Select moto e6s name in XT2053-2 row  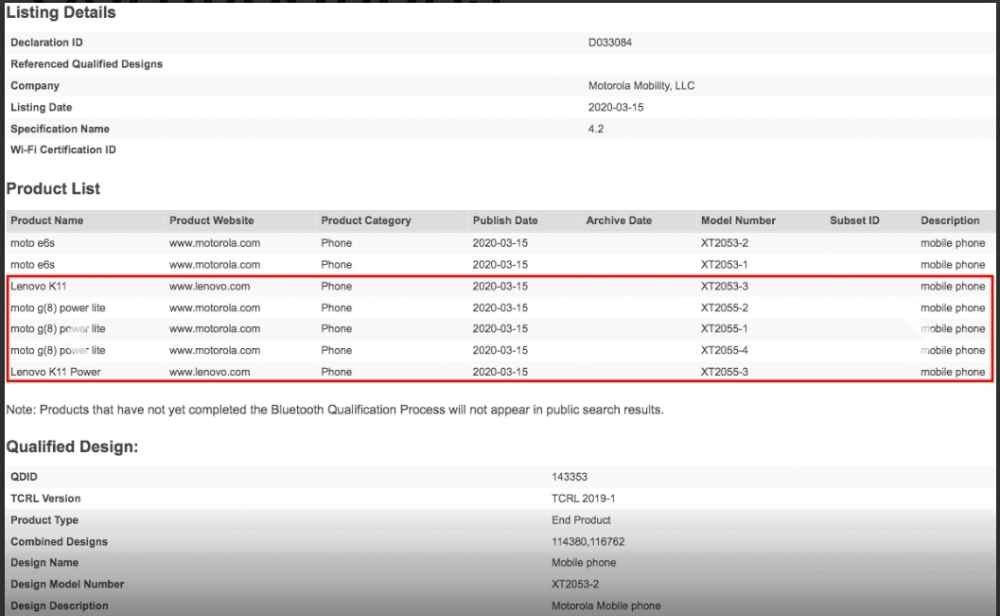click(33, 243)
